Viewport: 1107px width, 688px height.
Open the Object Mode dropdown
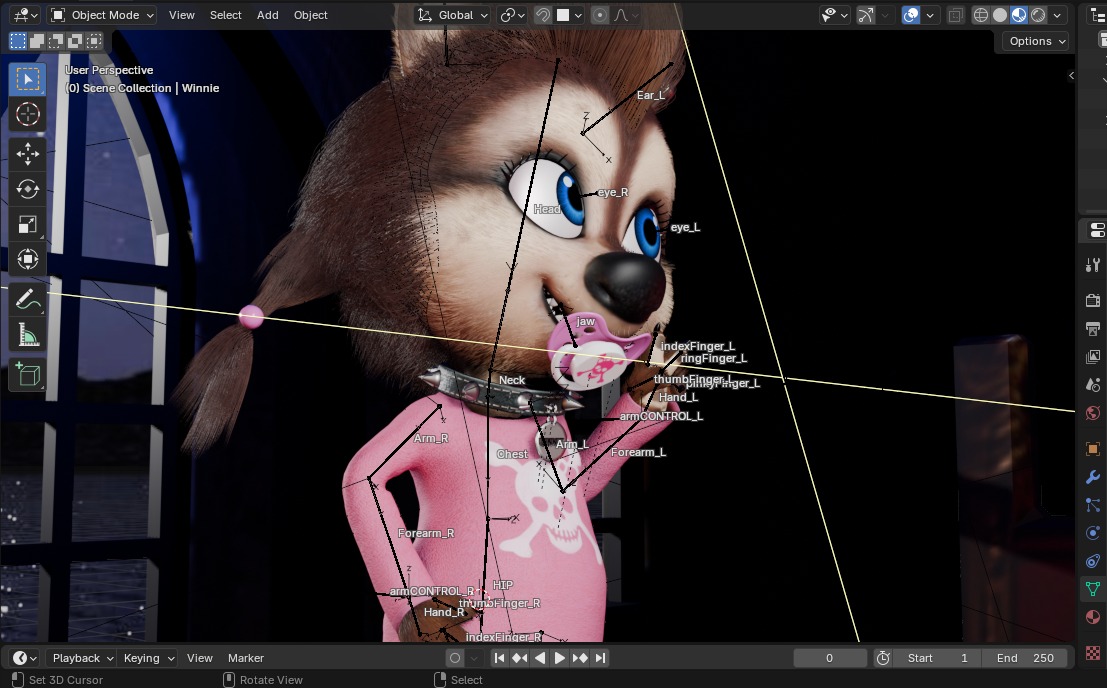coord(102,15)
